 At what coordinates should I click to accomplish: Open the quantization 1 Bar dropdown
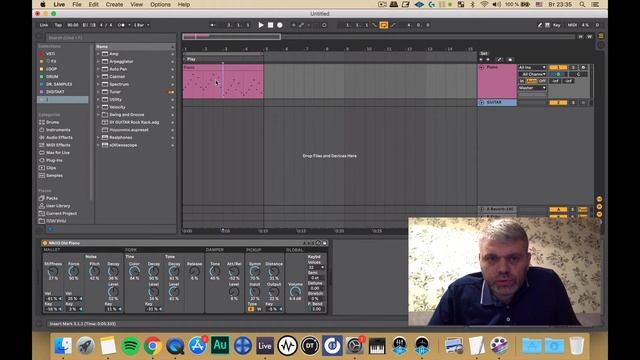click(141, 25)
